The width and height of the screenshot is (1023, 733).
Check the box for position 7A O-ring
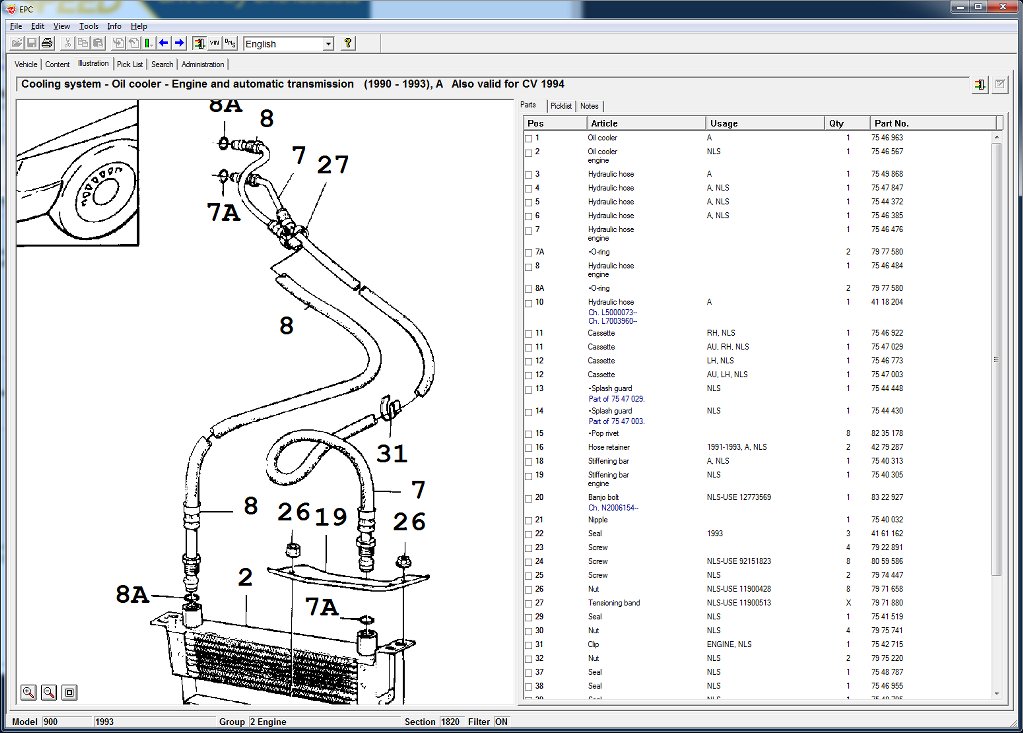coord(529,252)
